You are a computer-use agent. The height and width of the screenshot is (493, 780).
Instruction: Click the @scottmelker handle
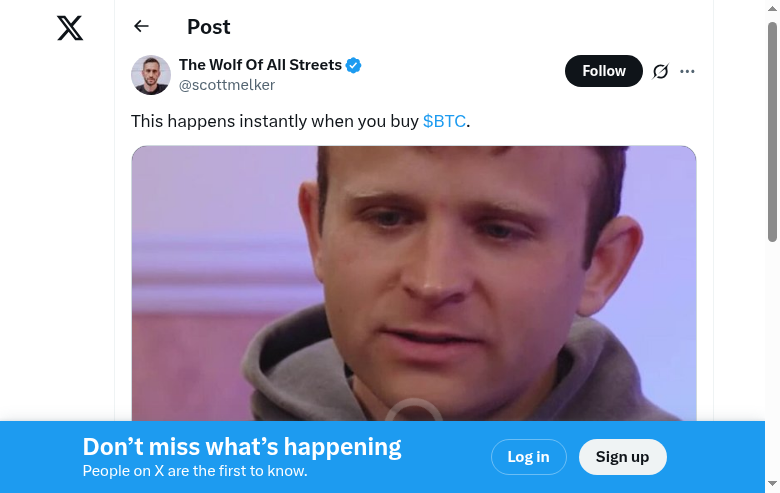[227, 86]
